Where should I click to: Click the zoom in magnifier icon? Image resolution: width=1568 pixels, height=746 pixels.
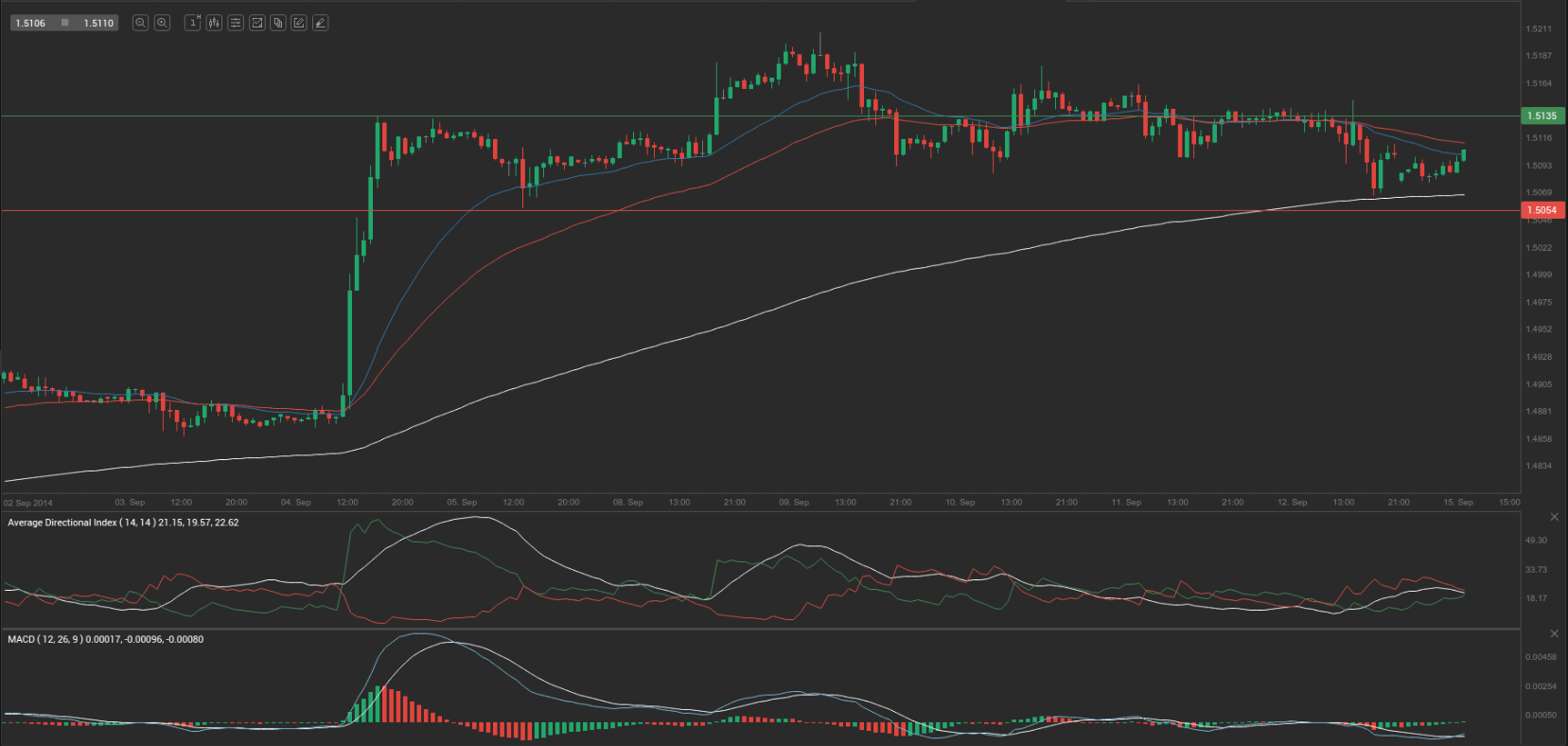pyautogui.click(x=162, y=23)
